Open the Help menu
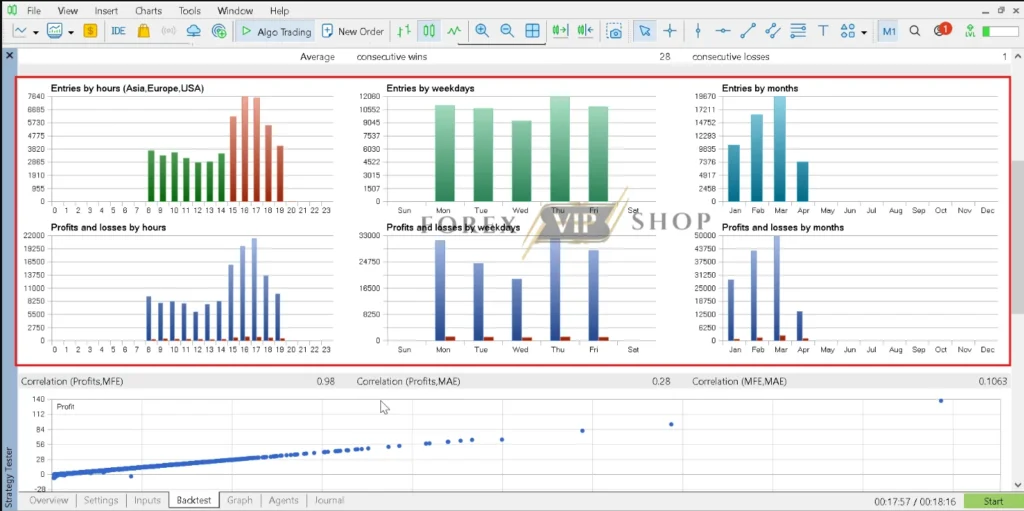The image size is (1024, 511). [x=279, y=10]
